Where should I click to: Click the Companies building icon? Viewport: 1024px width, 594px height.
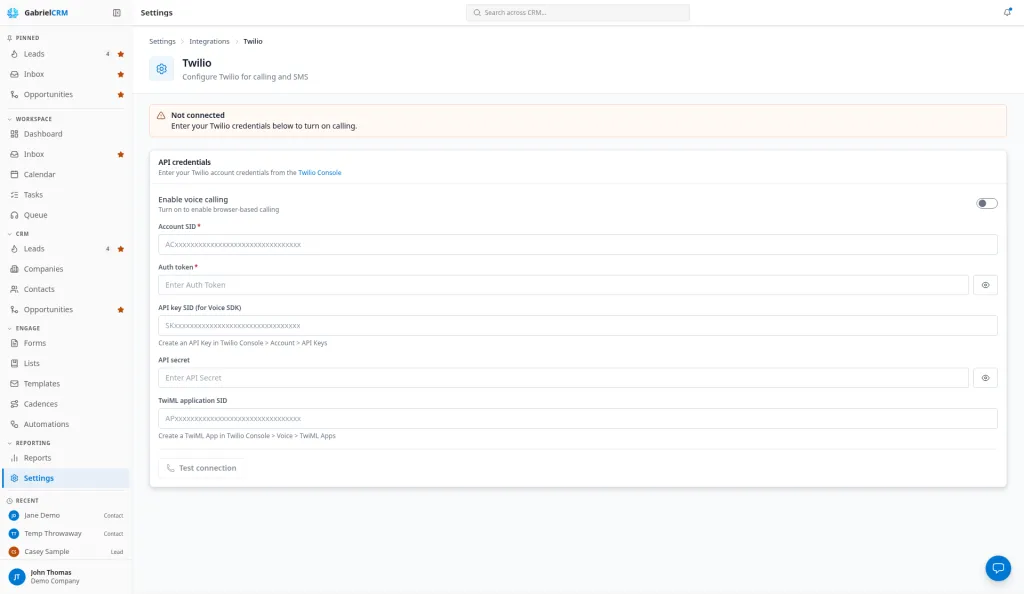(14, 269)
